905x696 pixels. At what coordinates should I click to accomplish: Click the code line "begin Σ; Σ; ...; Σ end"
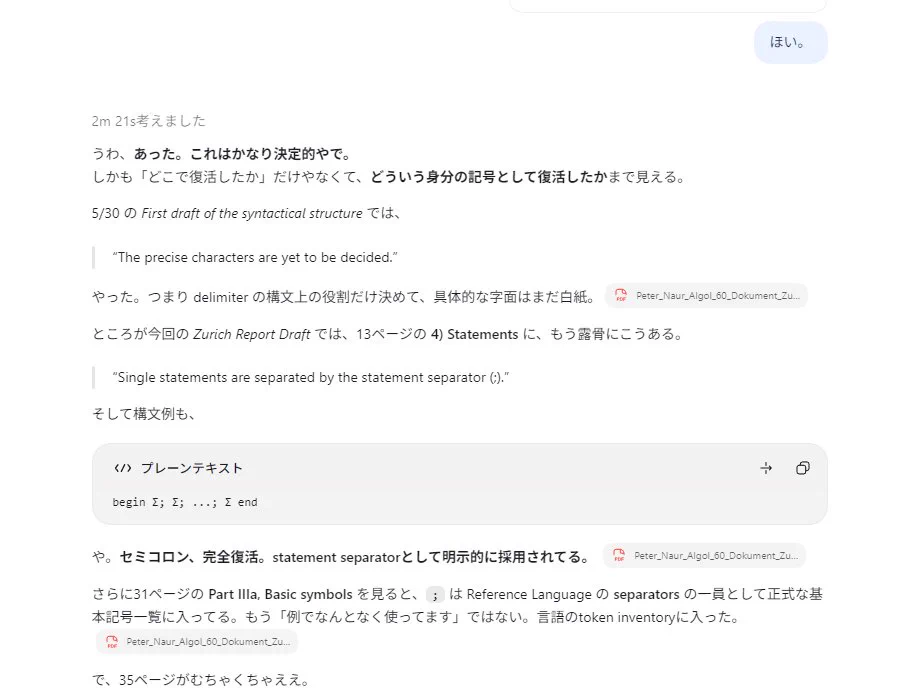pyautogui.click(x=185, y=502)
